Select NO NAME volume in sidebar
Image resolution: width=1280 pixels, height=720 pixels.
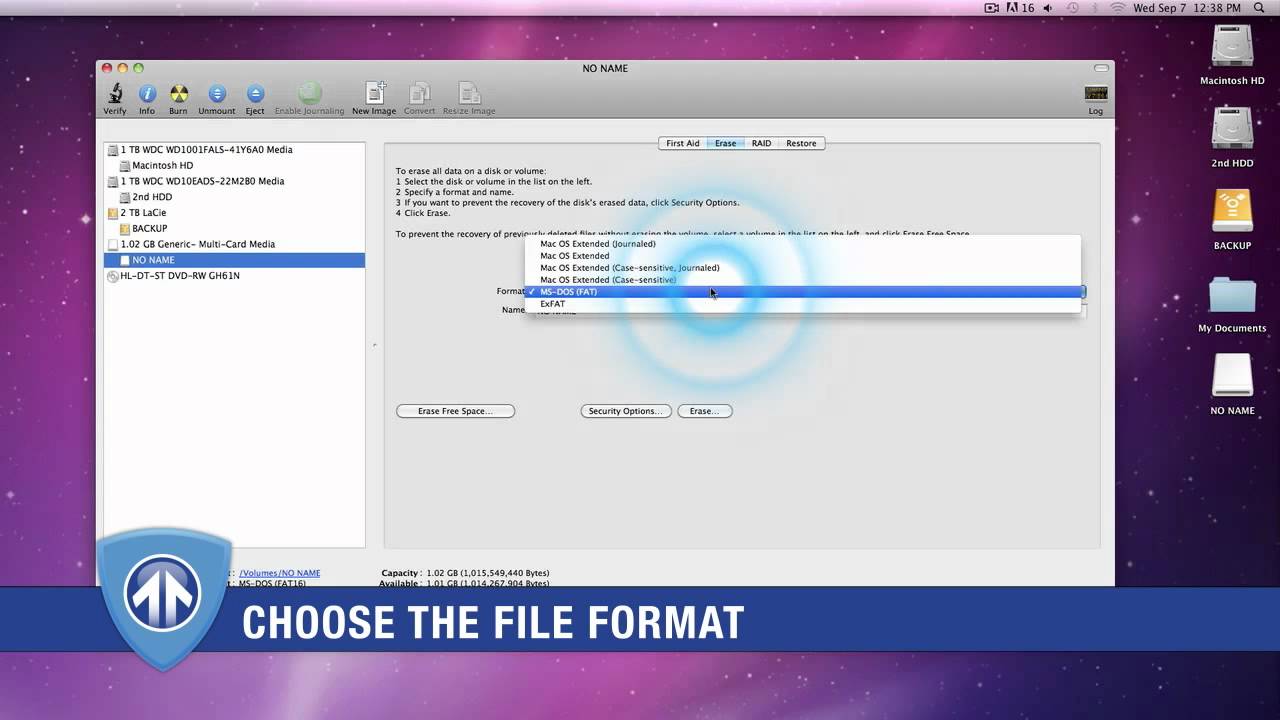click(x=234, y=260)
